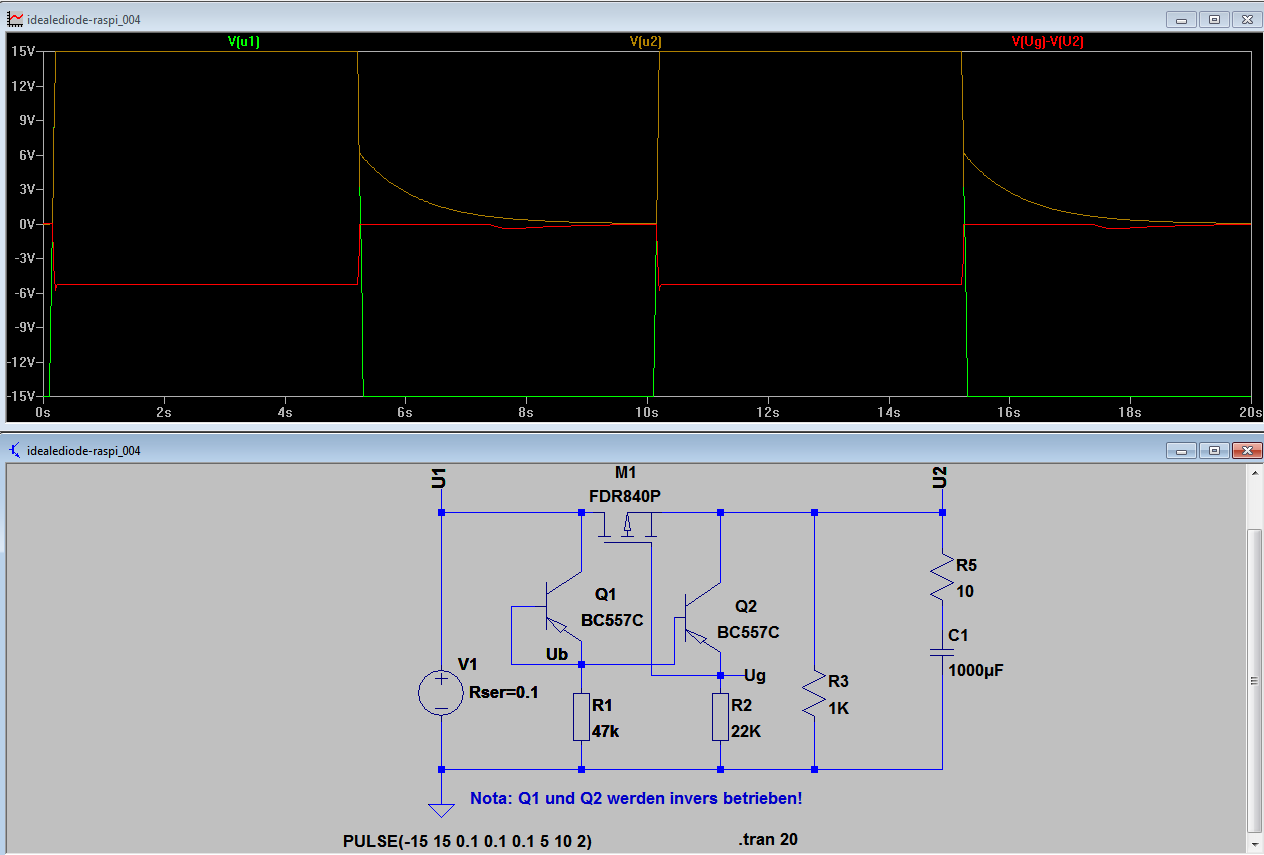The height and width of the screenshot is (855, 1264).
Task: Click the schematic window title idealediode-raspi_004
Action: [x=84, y=450]
